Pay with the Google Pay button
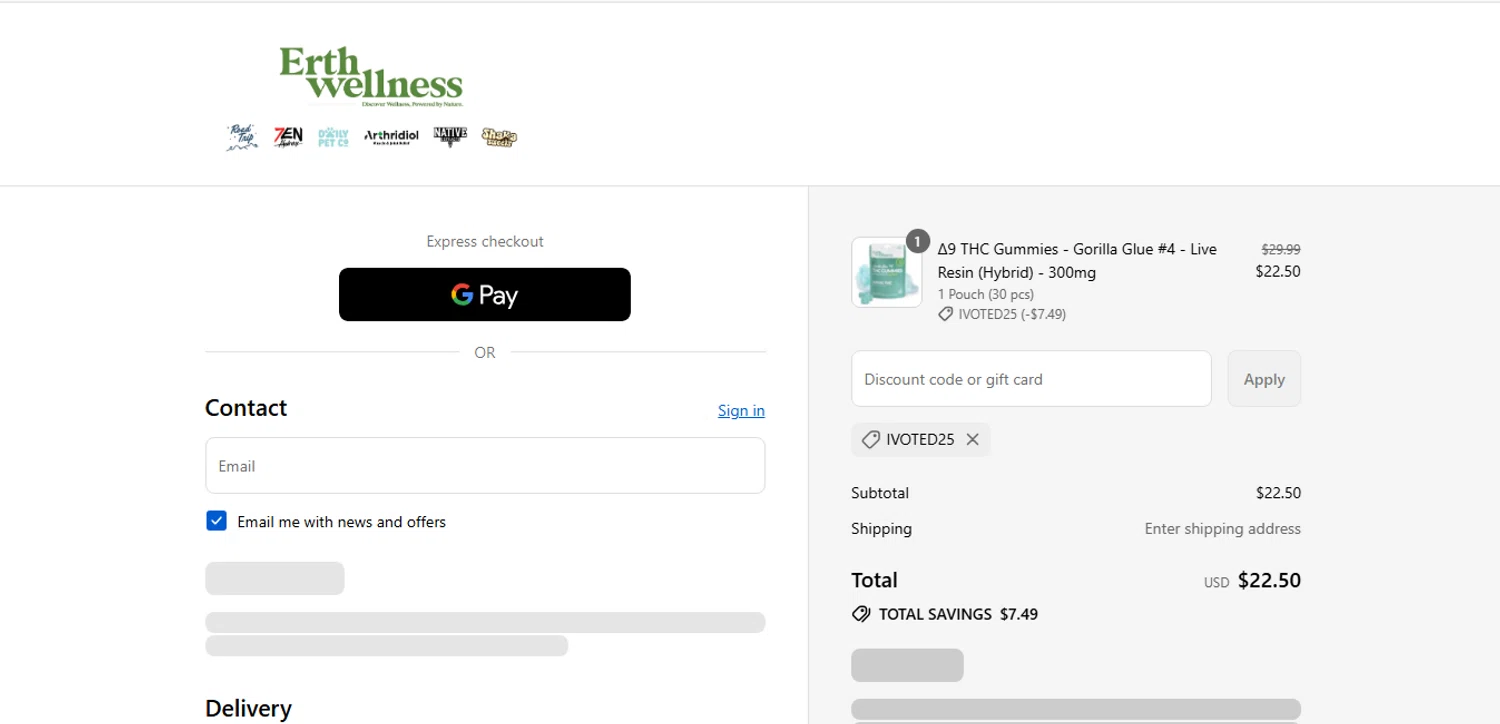The width and height of the screenshot is (1500, 724). [485, 295]
